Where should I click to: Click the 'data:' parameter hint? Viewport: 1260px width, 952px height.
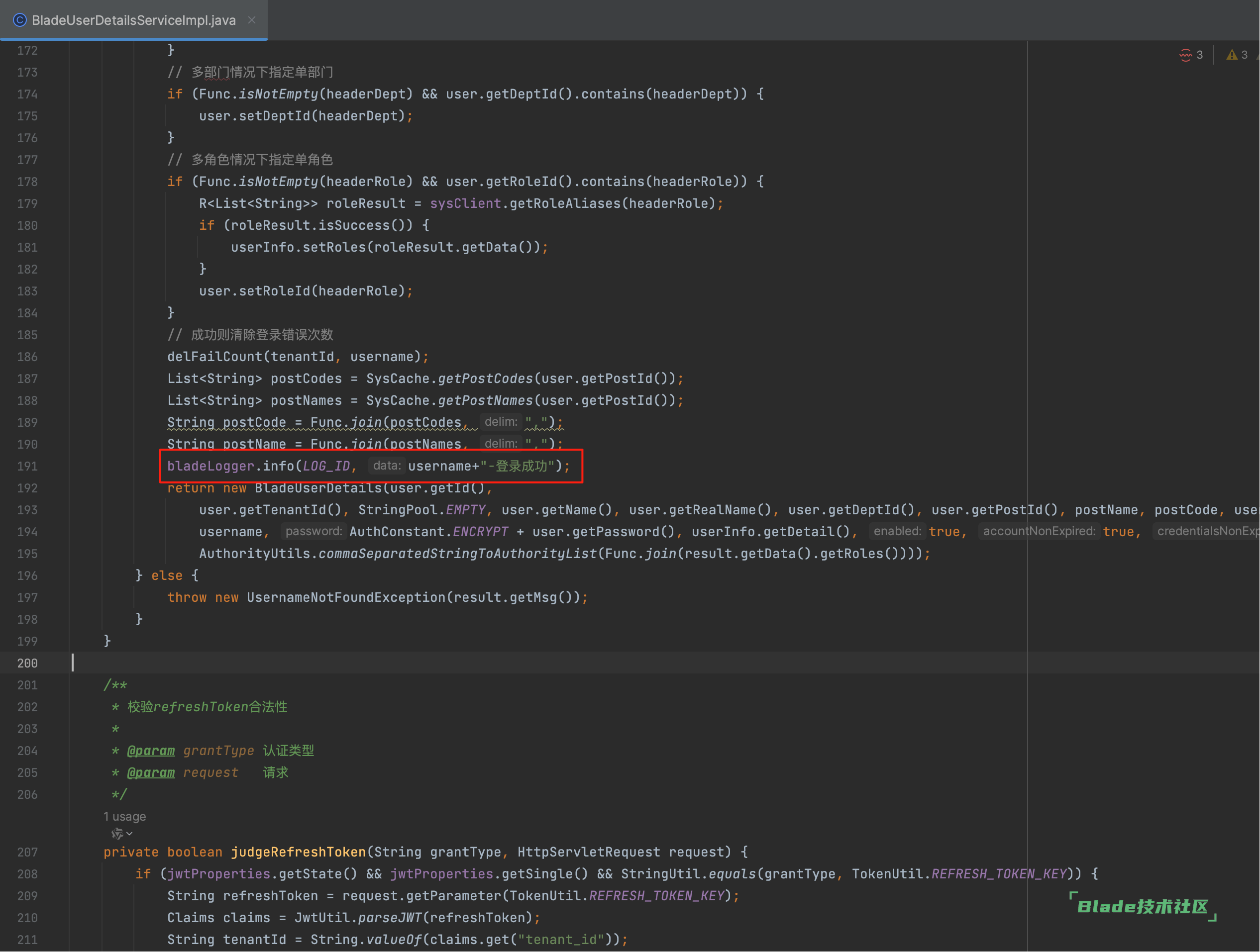click(387, 466)
